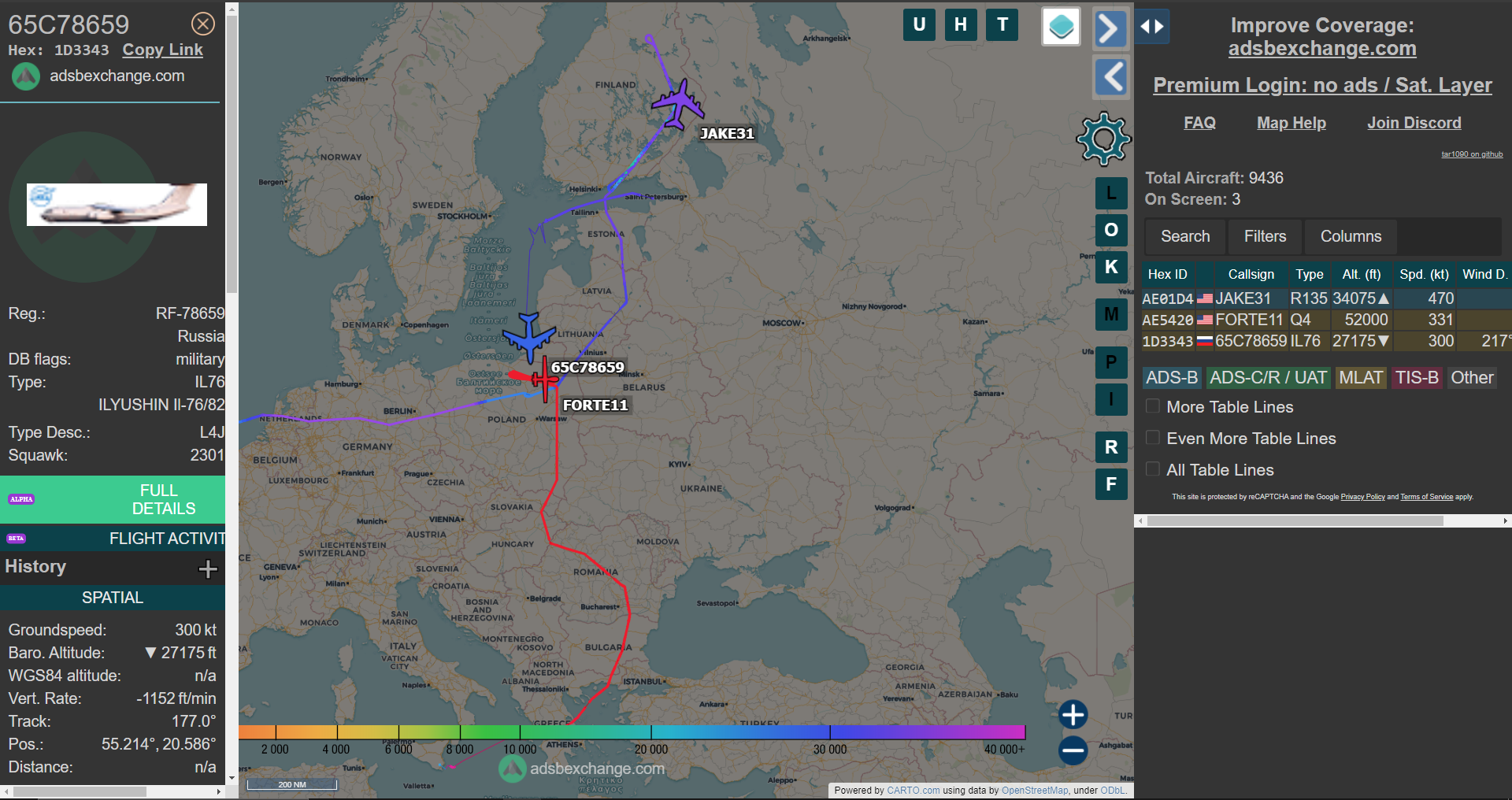Viewport: 1512px width, 800px height.
Task: Select the red 65C78659 aircraft icon on map
Action: pyautogui.click(x=543, y=380)
